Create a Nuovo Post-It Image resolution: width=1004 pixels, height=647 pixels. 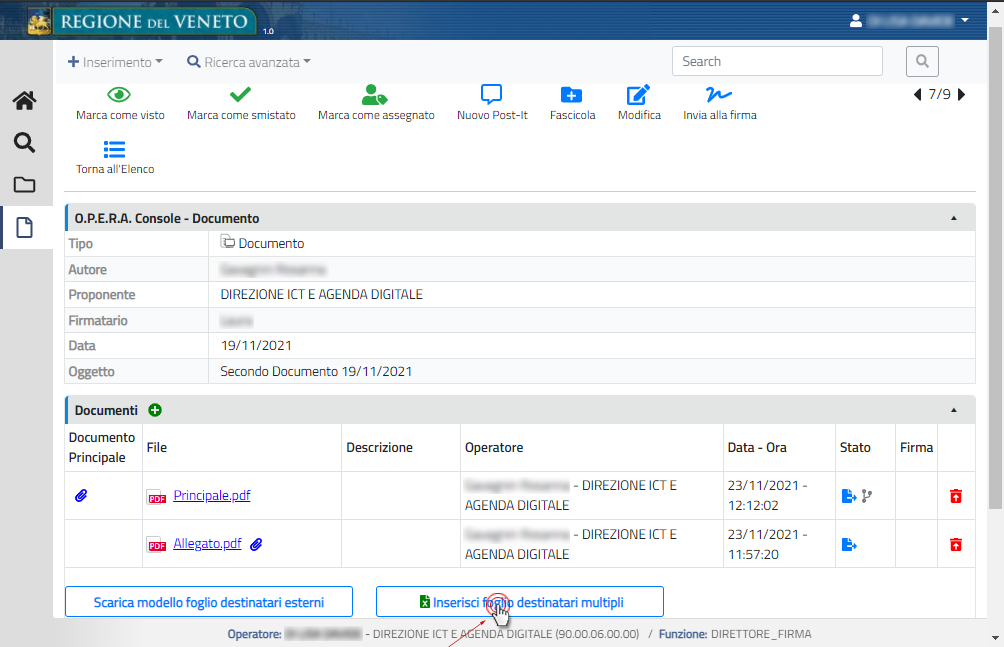tap(491, 94)
